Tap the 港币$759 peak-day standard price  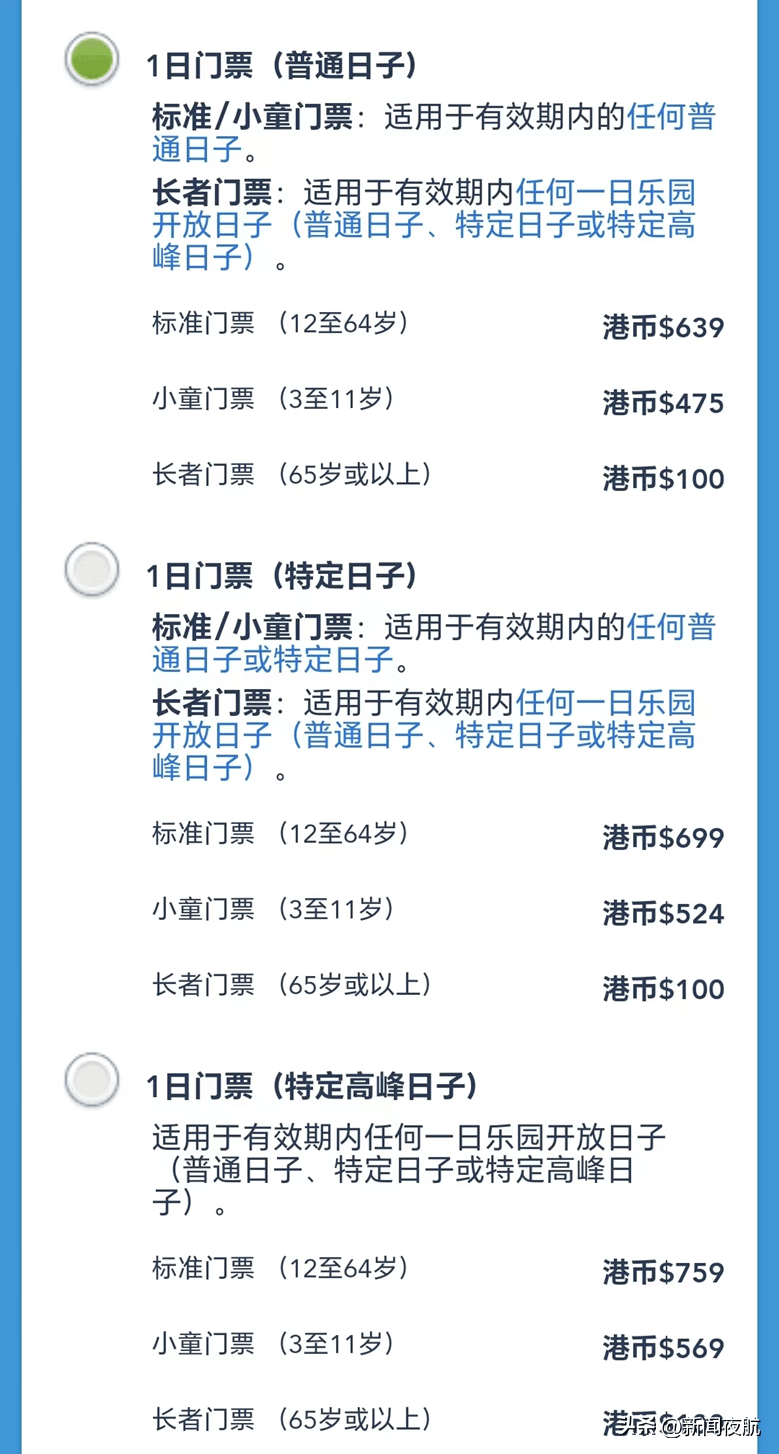[663, 1272]
